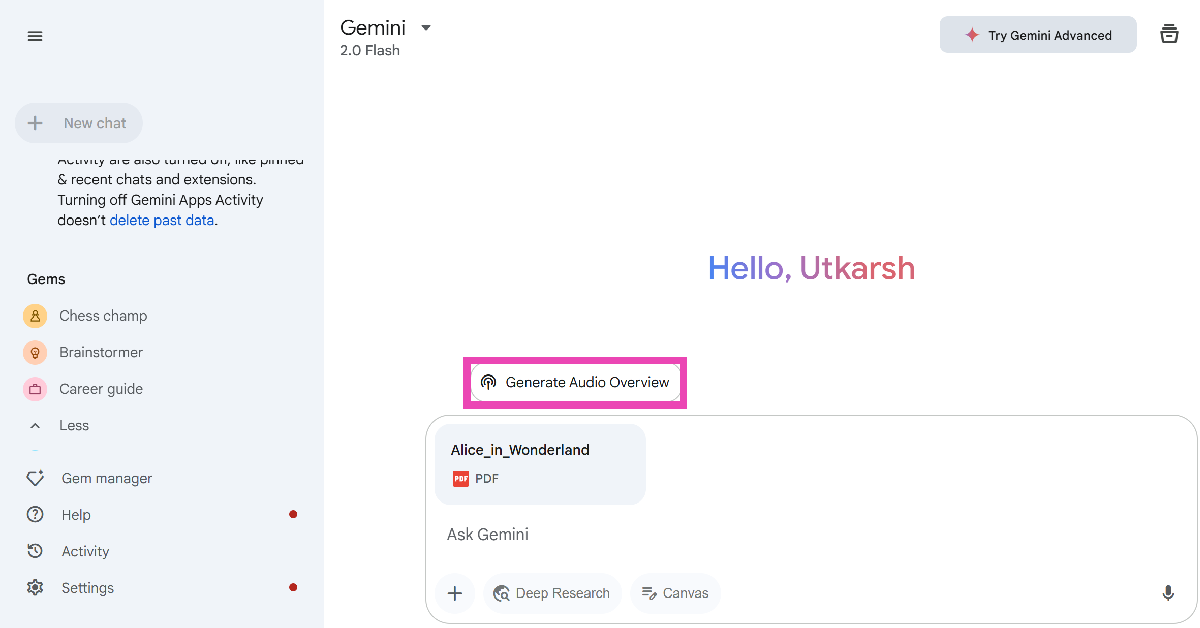This screenshot has height=628, width=1200.
Task: Toggle the Canvas option
Action: tap(675, 593)
